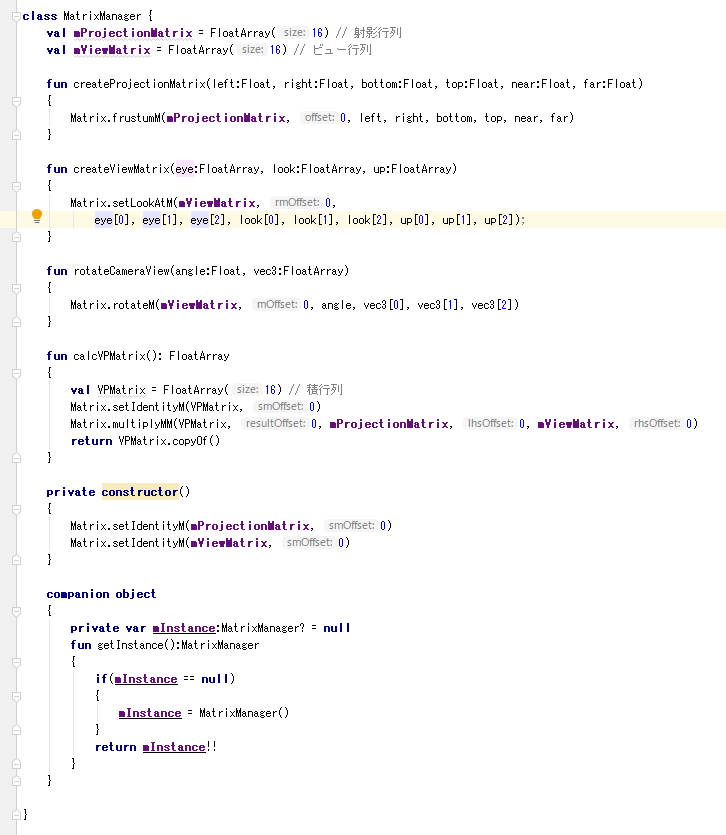
Task: Click fold end marker closing the constructor
Action: (17, 560)
